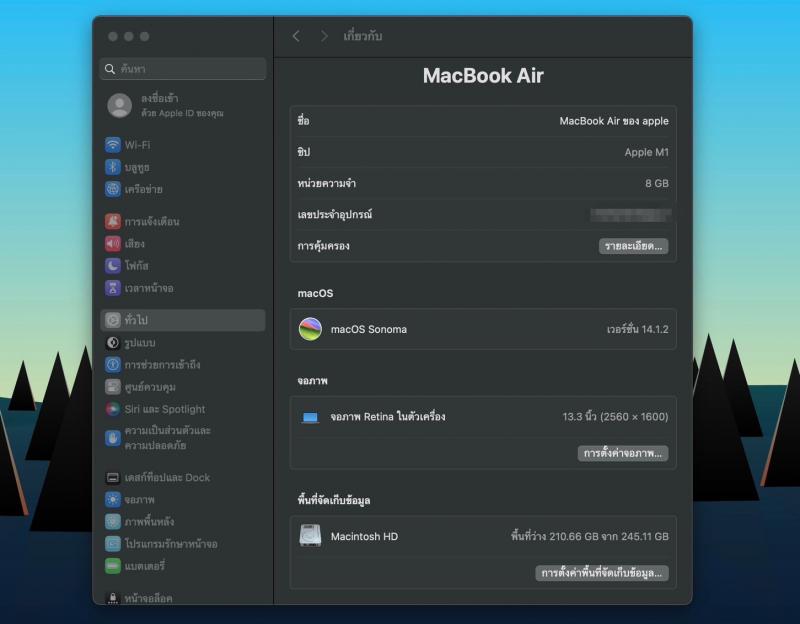Image resolution: width=800 pixels, height=624 pixels.
Task: Select the โฟกัส sidebar label
Action: [137, 265]
